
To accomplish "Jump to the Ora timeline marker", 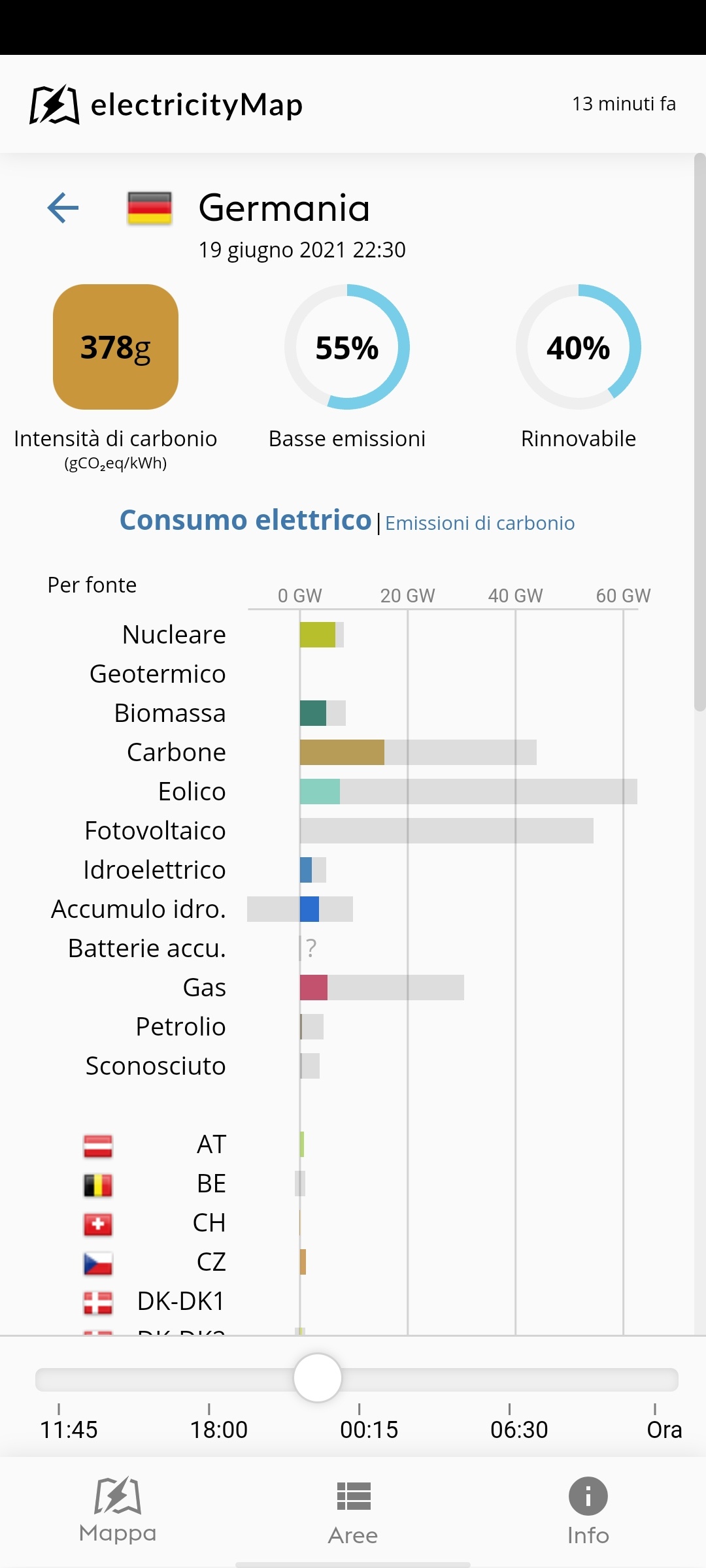I will tap(664, 1430).
